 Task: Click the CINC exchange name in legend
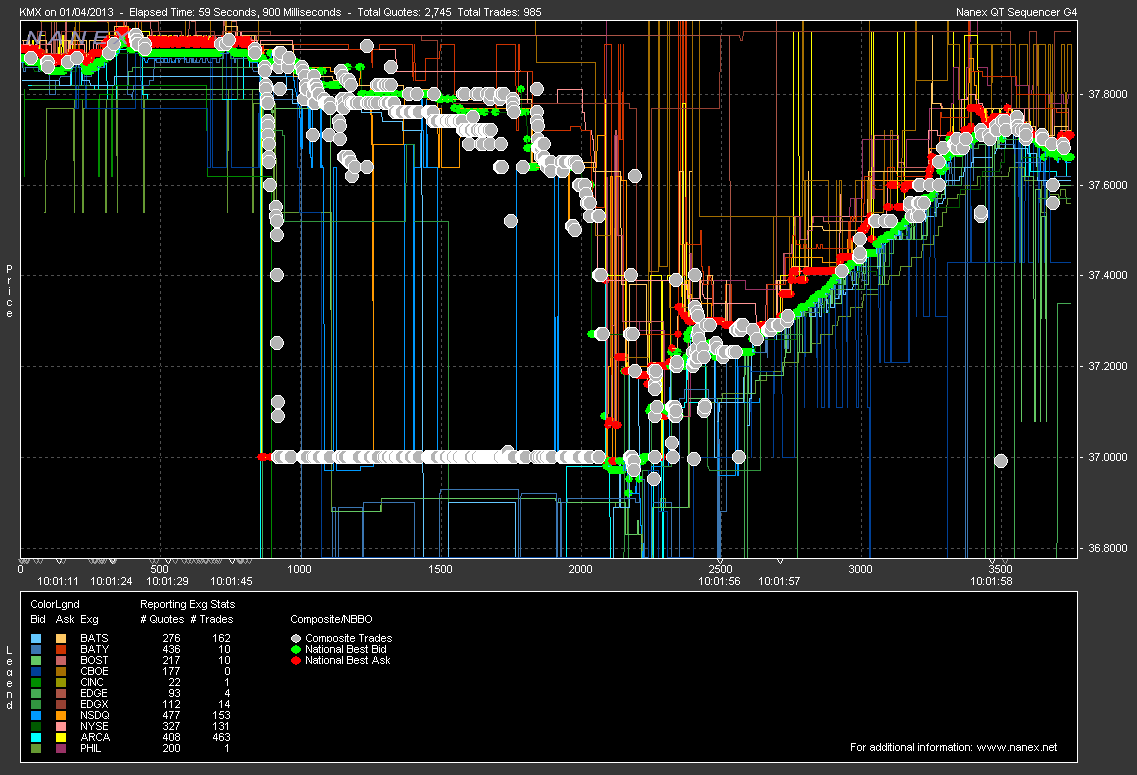pyautogui.click(x=92, y=682)
